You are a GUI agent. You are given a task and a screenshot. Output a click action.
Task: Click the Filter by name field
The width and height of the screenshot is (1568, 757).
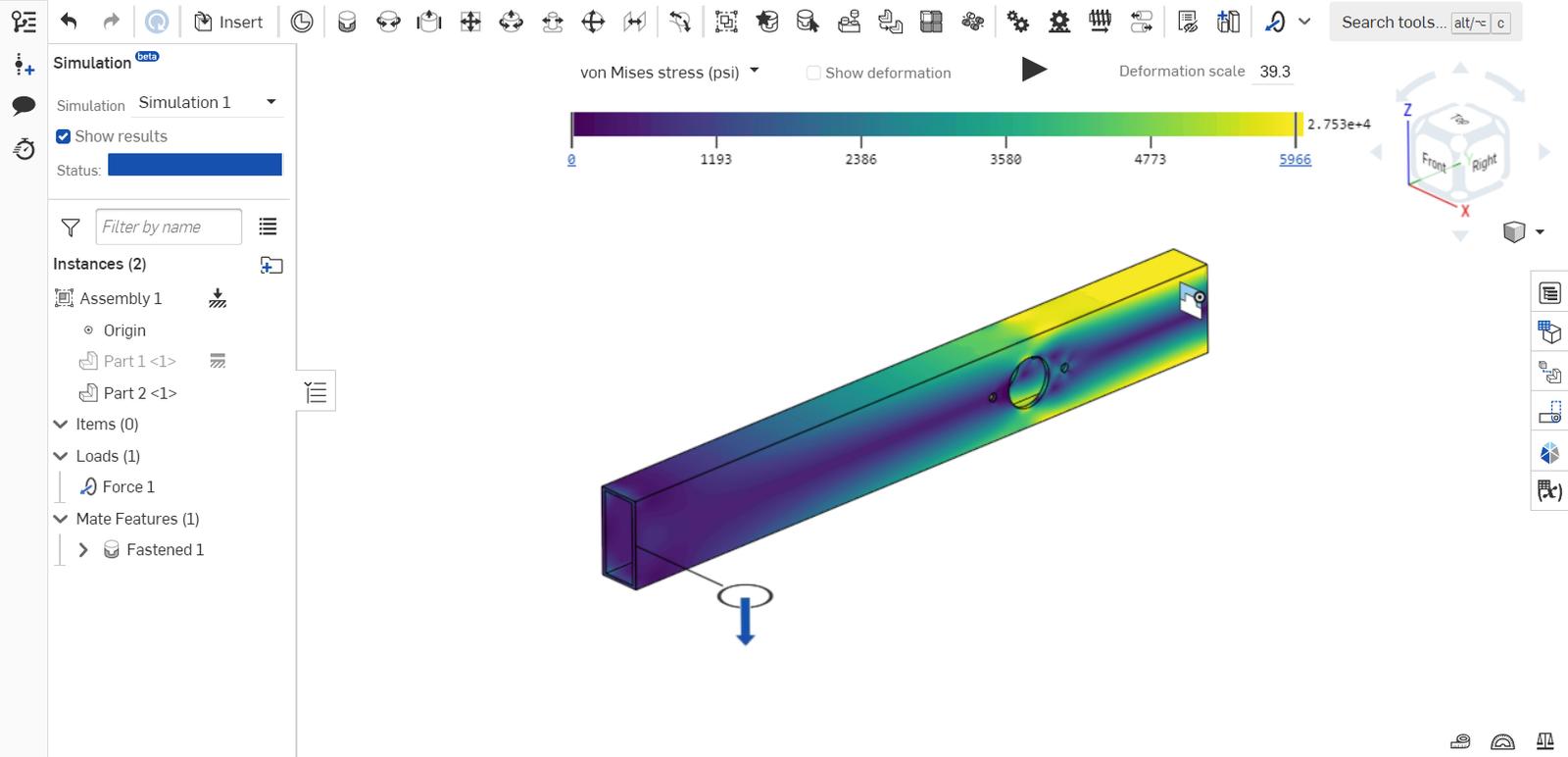(x=168, y=227)
